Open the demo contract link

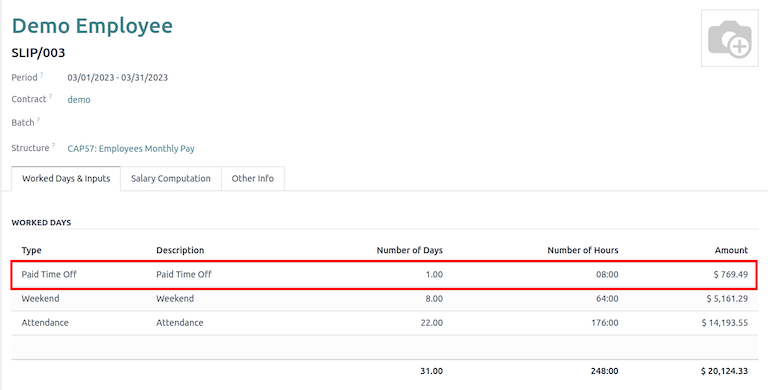point(79,99)
